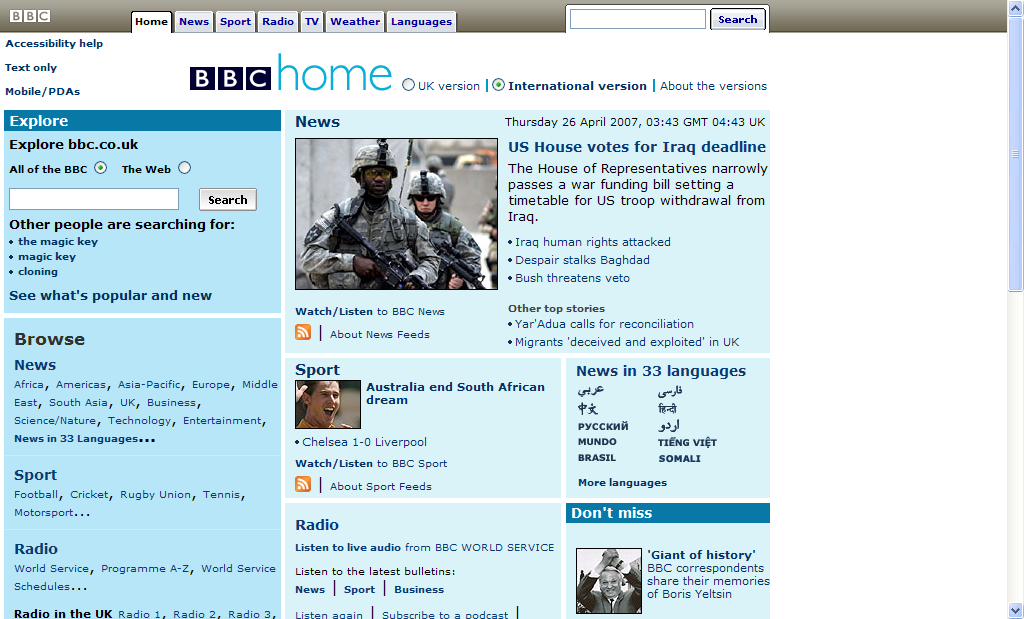1024x619 pixels.
Task: Switch to the Weather tab
Action: [x=355, y=21]
